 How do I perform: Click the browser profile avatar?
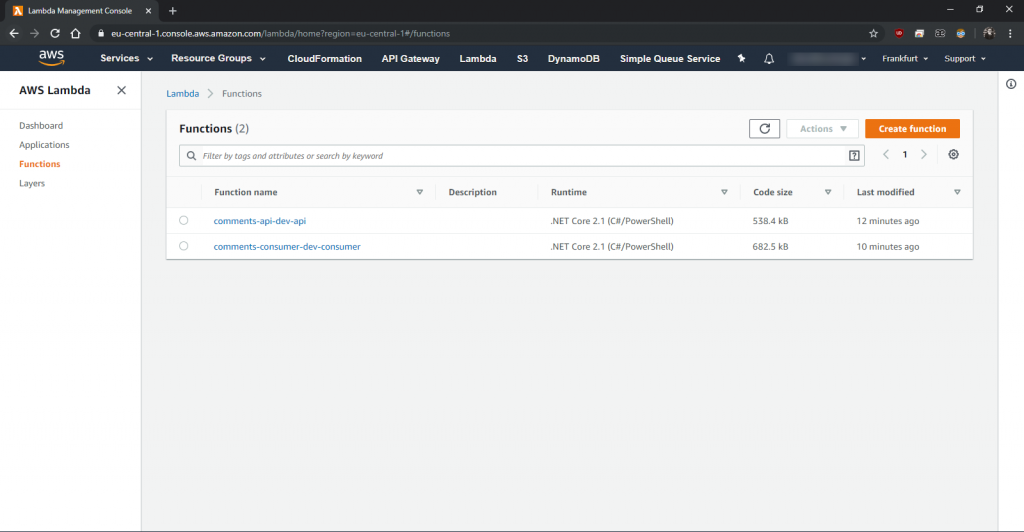point(989,33)
